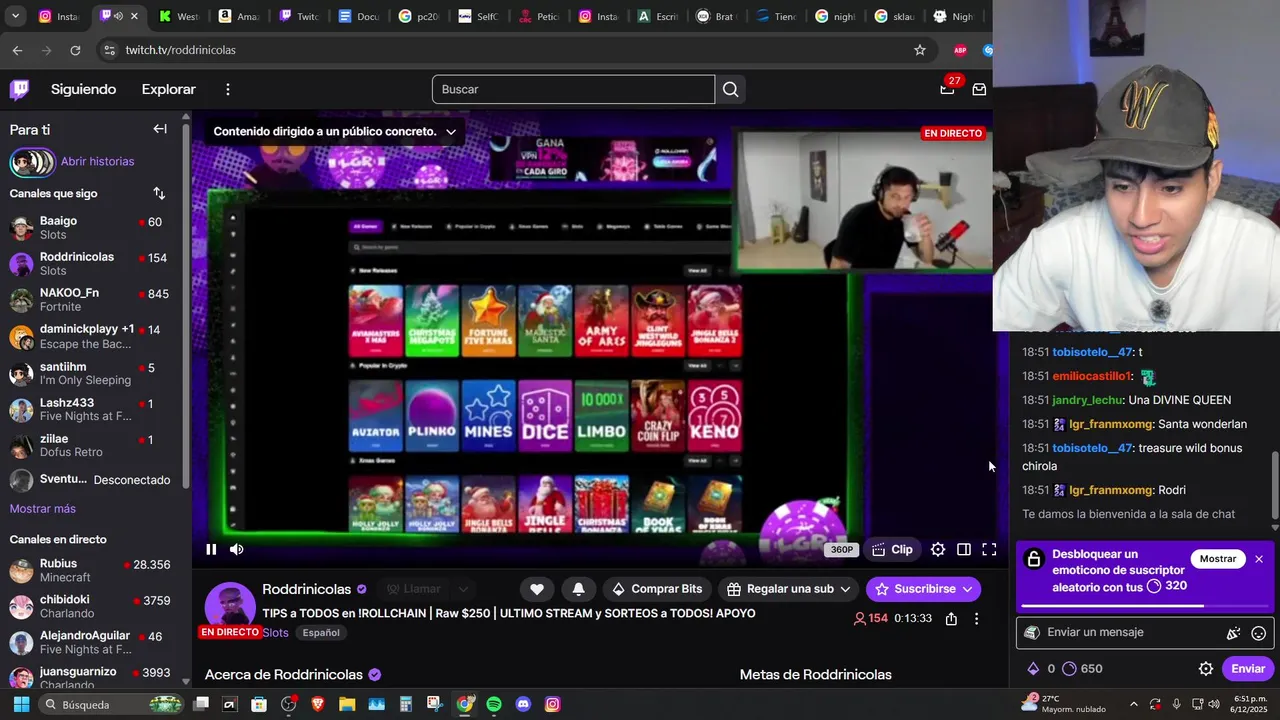Create a Clip of the stream
Image resolution: width=1280 pixels, height=720 pixels.
point(892,549)
